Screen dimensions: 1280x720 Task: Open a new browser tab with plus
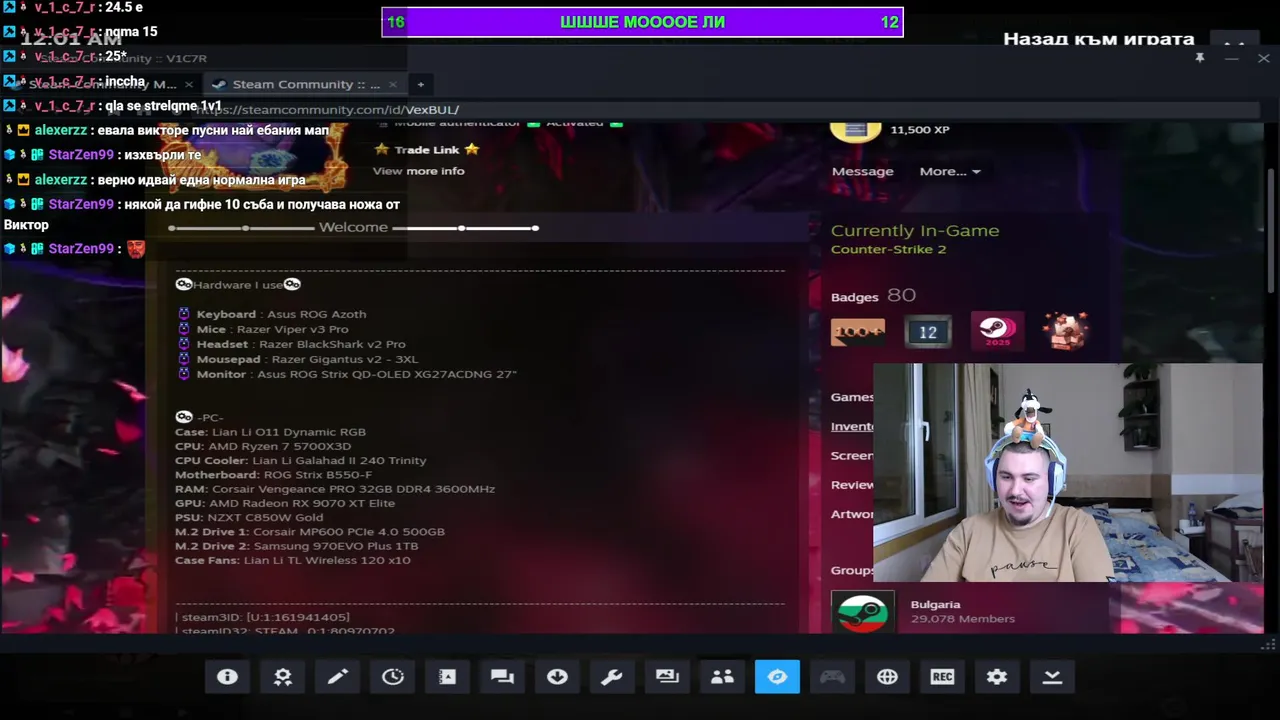421,84
